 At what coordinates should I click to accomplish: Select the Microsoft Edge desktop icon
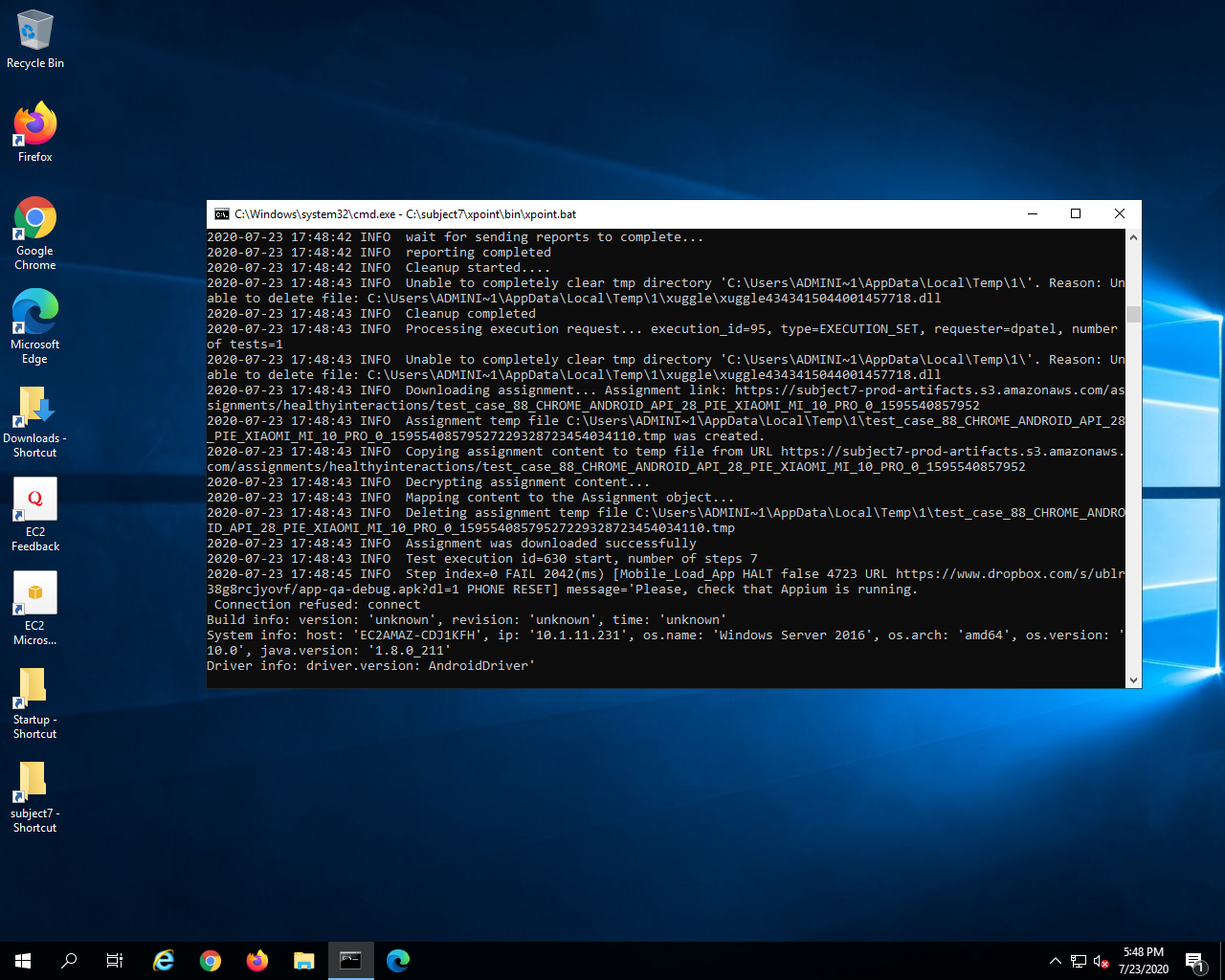click(x=35, y=323)
